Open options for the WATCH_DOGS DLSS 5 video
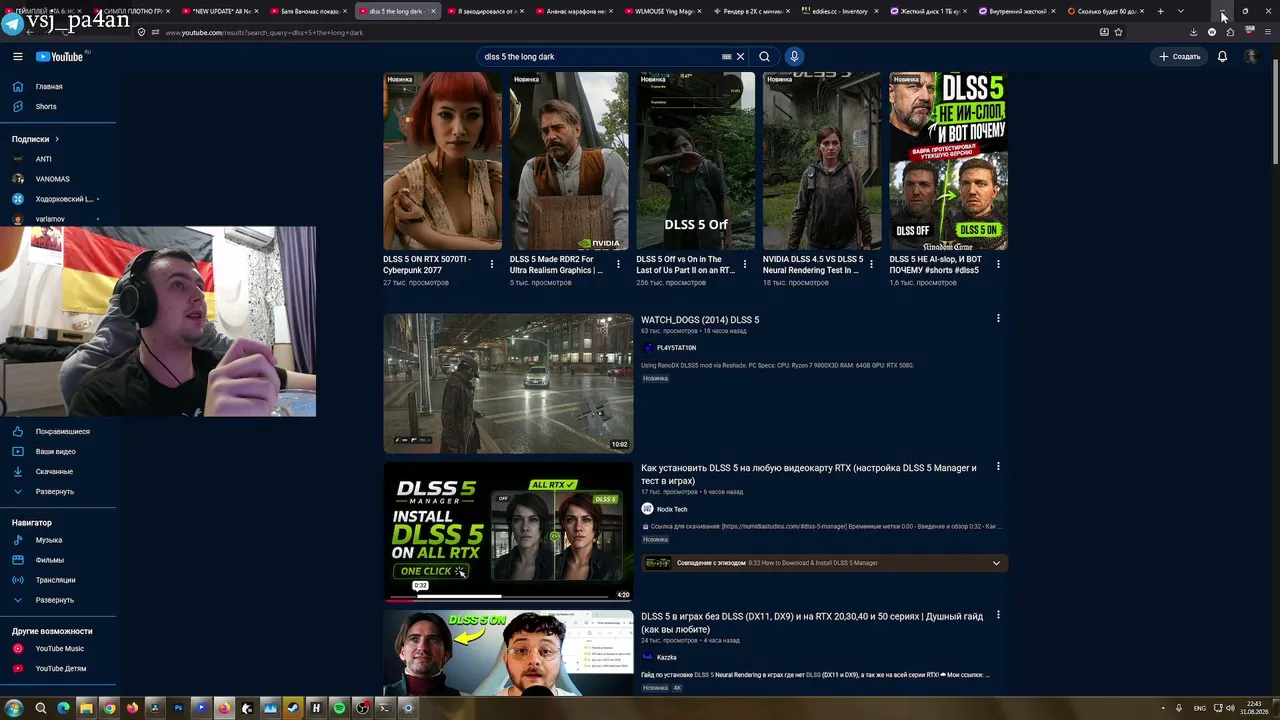This screenshot has width=1280, height=720. pos(998,319)
